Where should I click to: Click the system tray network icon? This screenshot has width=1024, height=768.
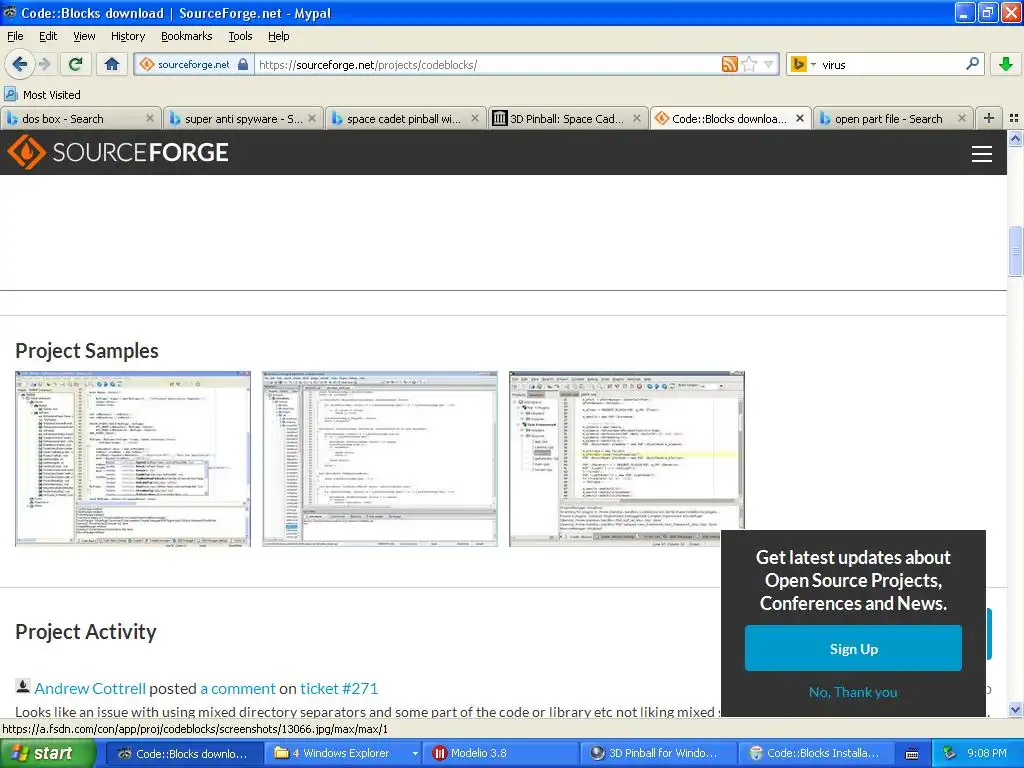tap(949, 753)
